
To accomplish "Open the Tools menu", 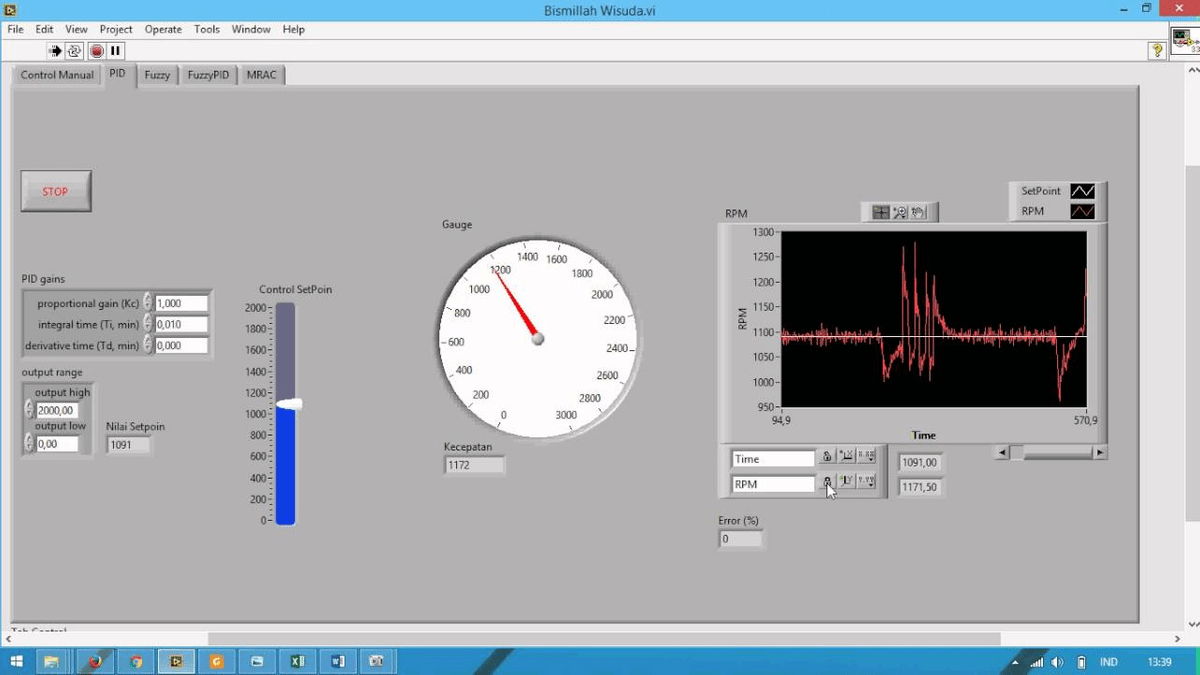I will pyautogui.click(x=207, y=29).
